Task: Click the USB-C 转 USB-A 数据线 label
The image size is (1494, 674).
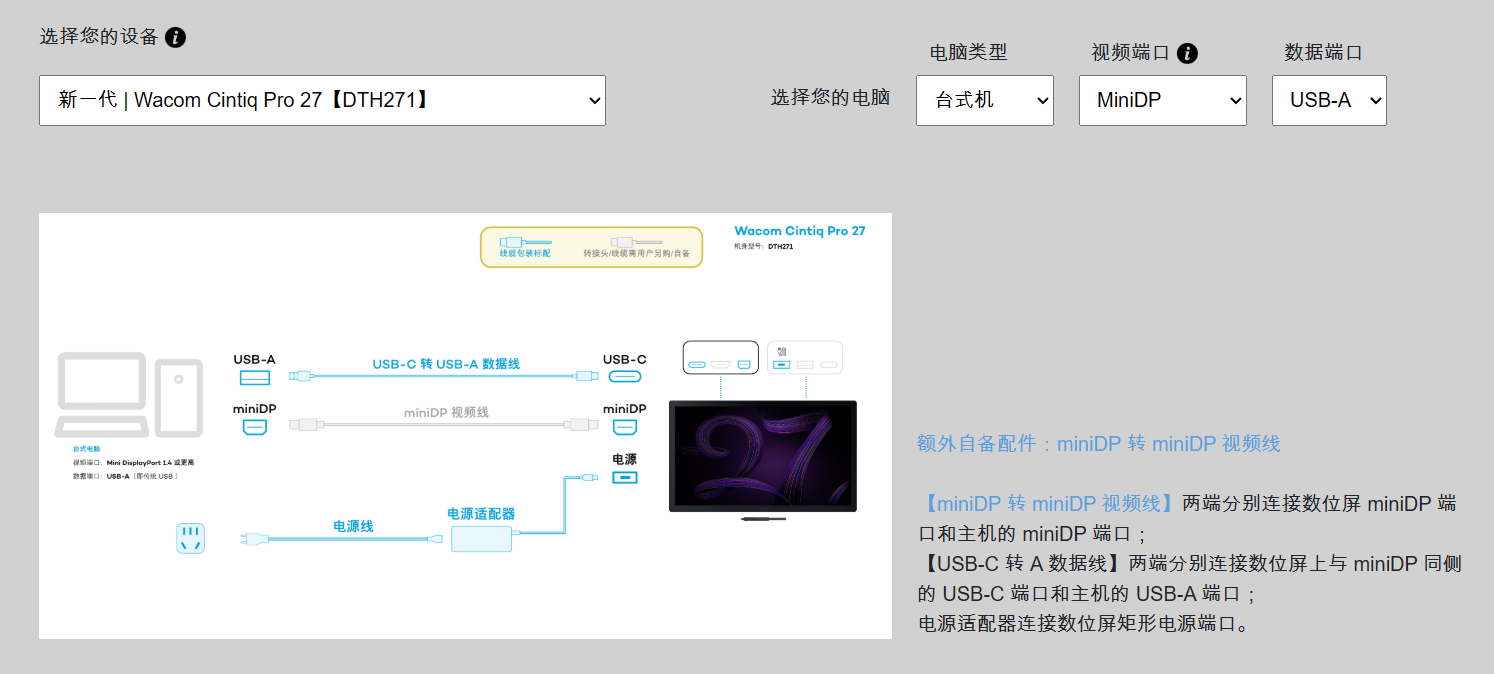Action: 446,364
